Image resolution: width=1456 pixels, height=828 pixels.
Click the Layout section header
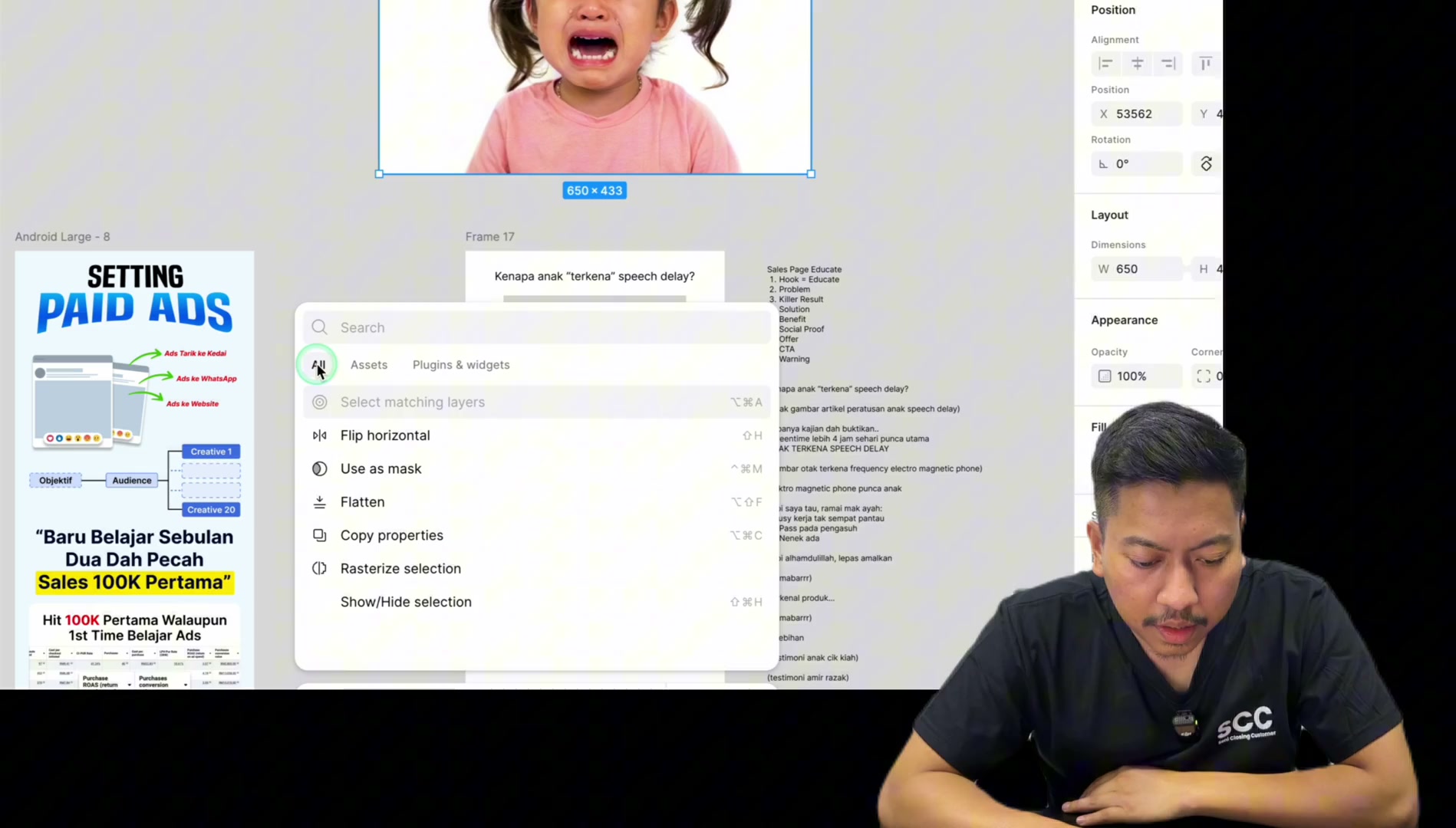[1109, 215]
